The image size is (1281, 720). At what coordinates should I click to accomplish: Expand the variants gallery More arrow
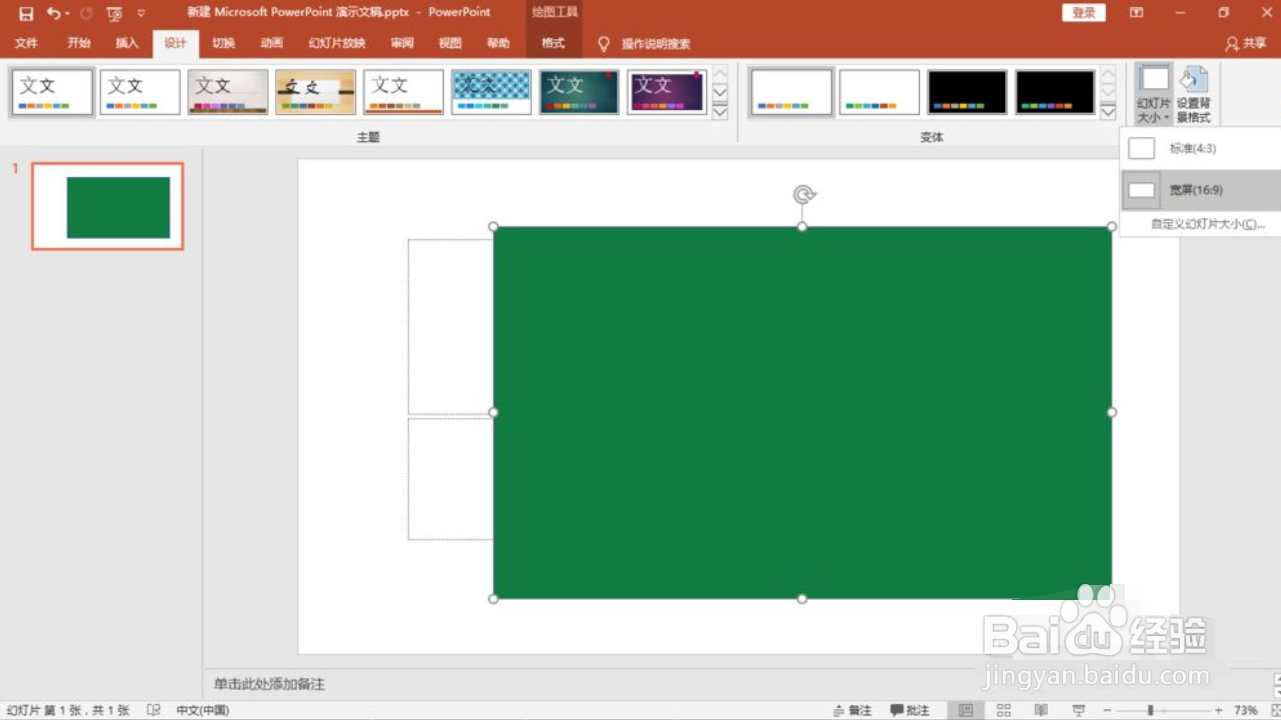[1108, 111]
